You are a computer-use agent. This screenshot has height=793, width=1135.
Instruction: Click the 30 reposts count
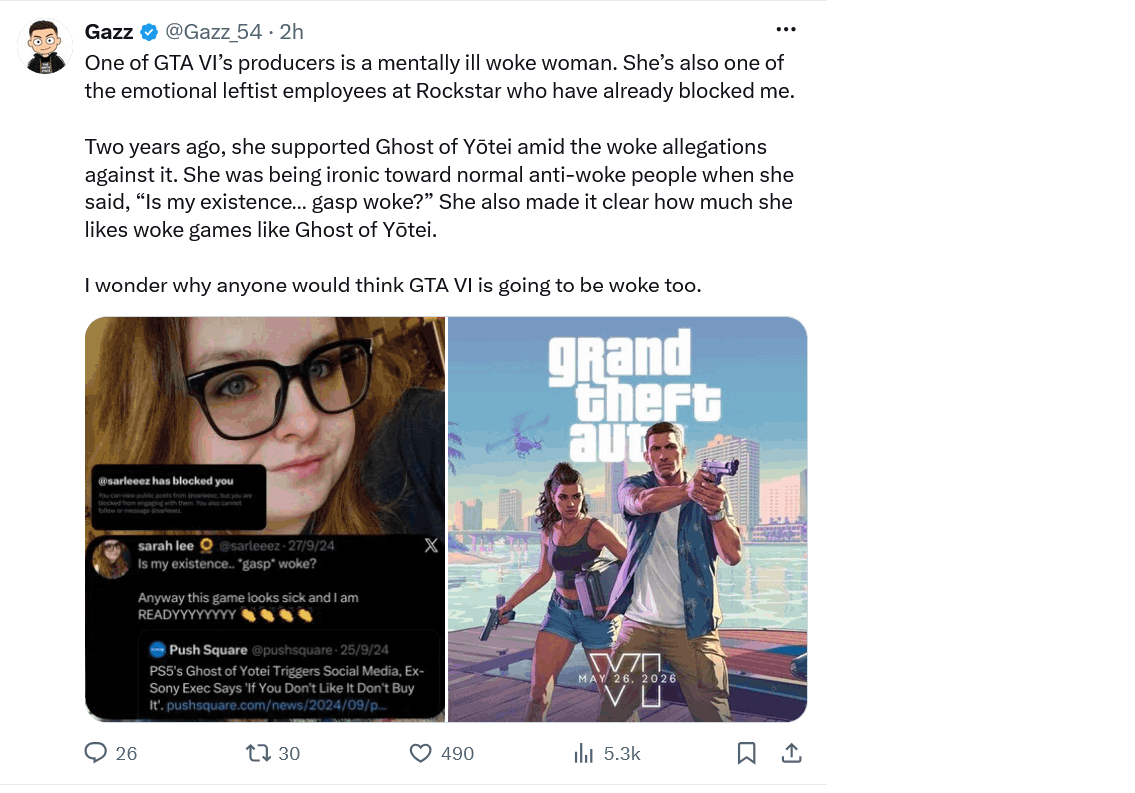click(289, 754)
